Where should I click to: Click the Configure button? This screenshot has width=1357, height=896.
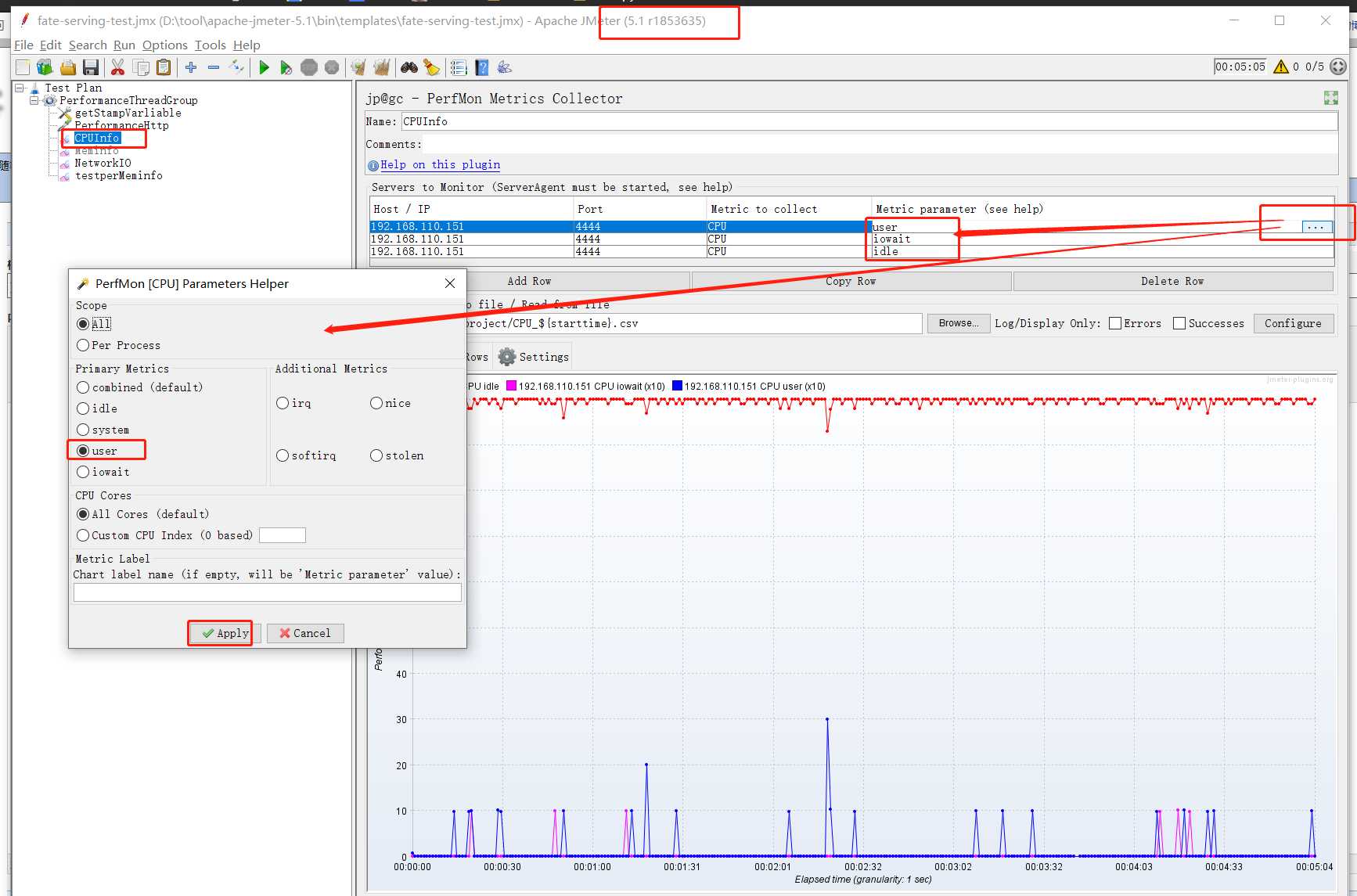(1293, 323)
